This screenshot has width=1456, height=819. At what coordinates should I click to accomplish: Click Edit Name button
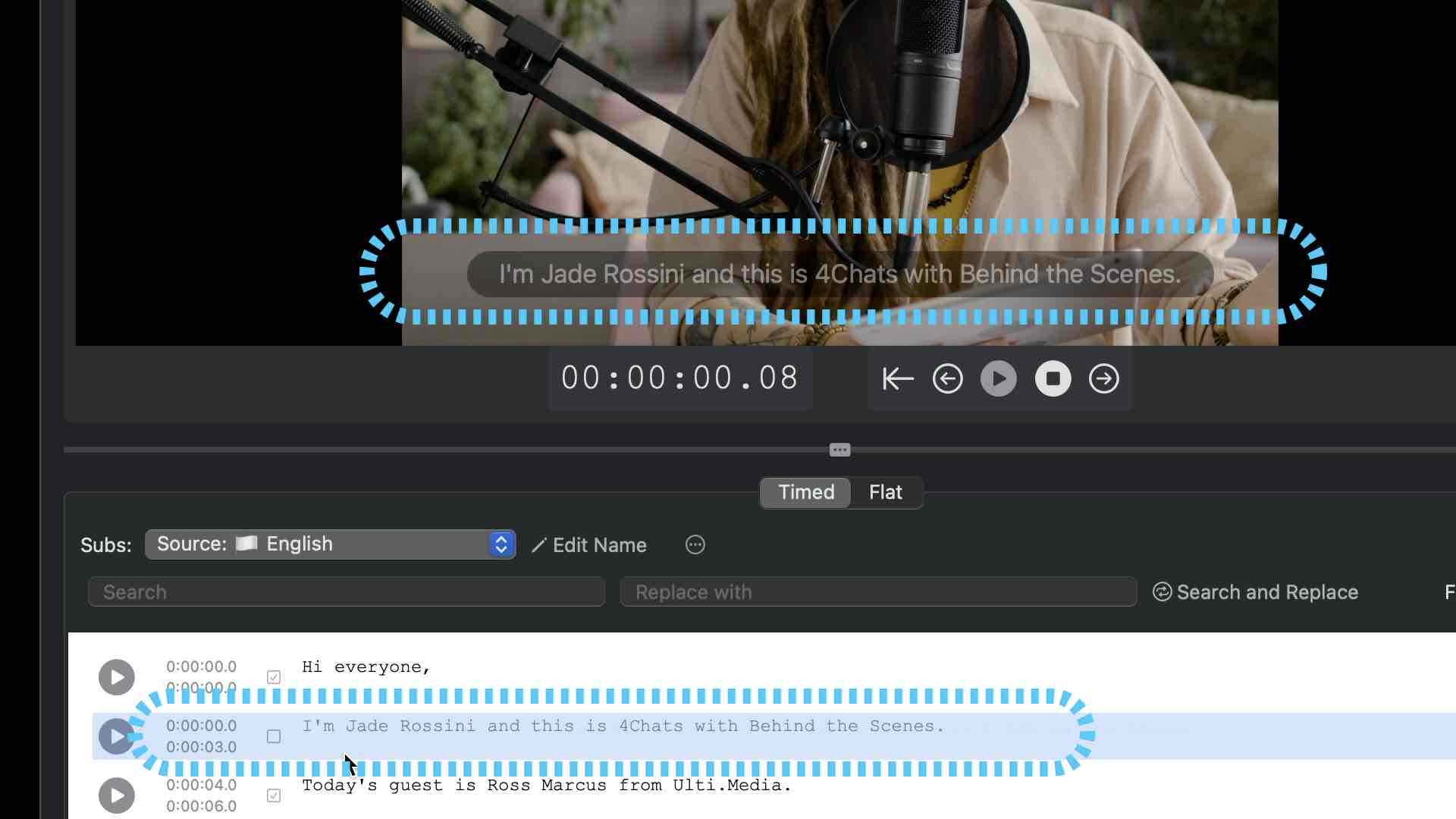tap(590, 545)
